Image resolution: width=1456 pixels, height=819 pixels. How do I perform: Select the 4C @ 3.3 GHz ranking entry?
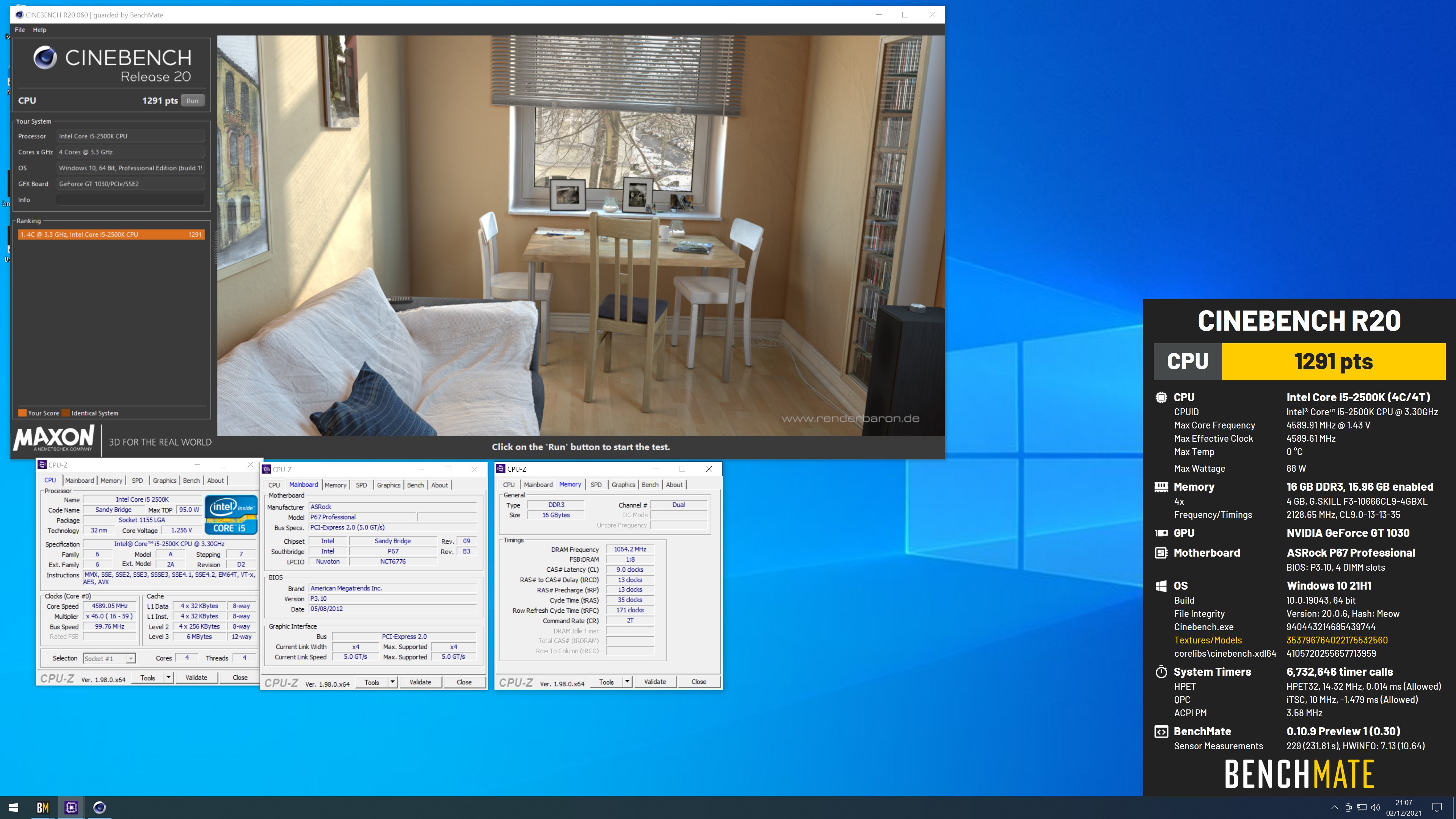pos(111,235)
